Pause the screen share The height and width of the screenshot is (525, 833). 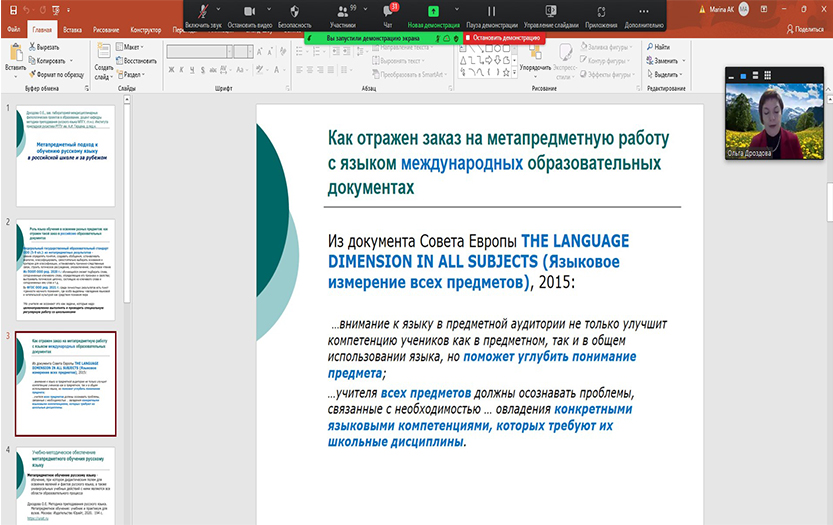492,12
